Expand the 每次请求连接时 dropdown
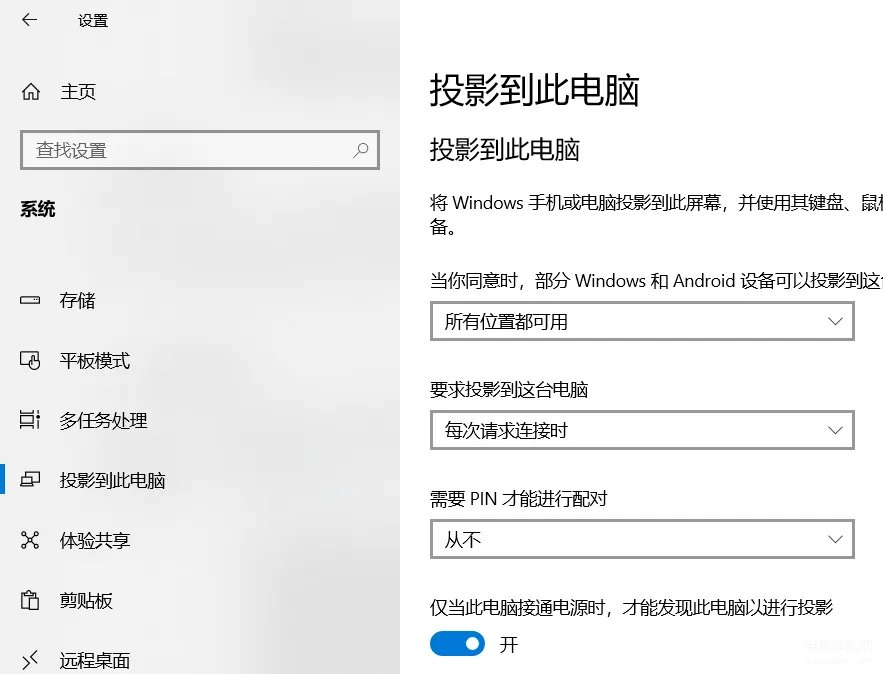The image size is (883, 674). tap(641, 430)
